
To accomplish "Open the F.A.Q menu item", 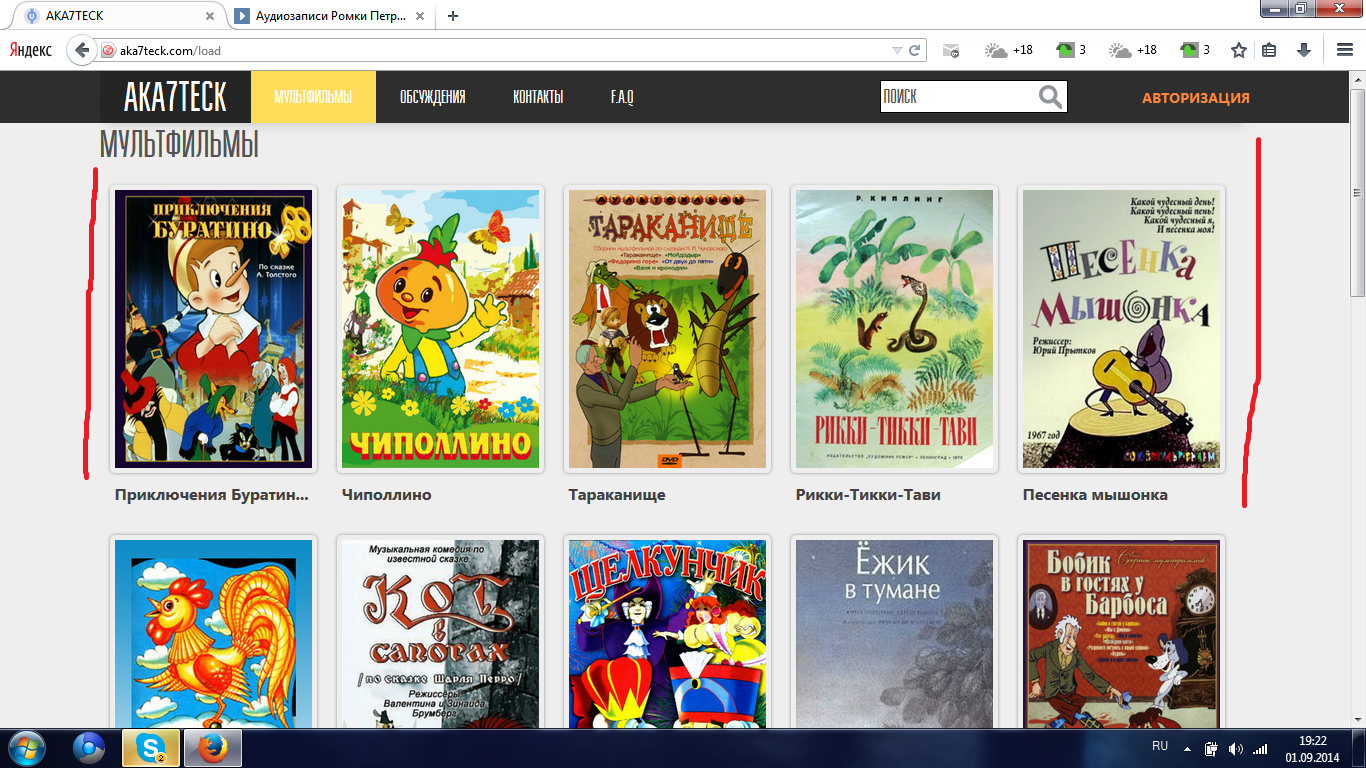I will [x=622, y=97].
